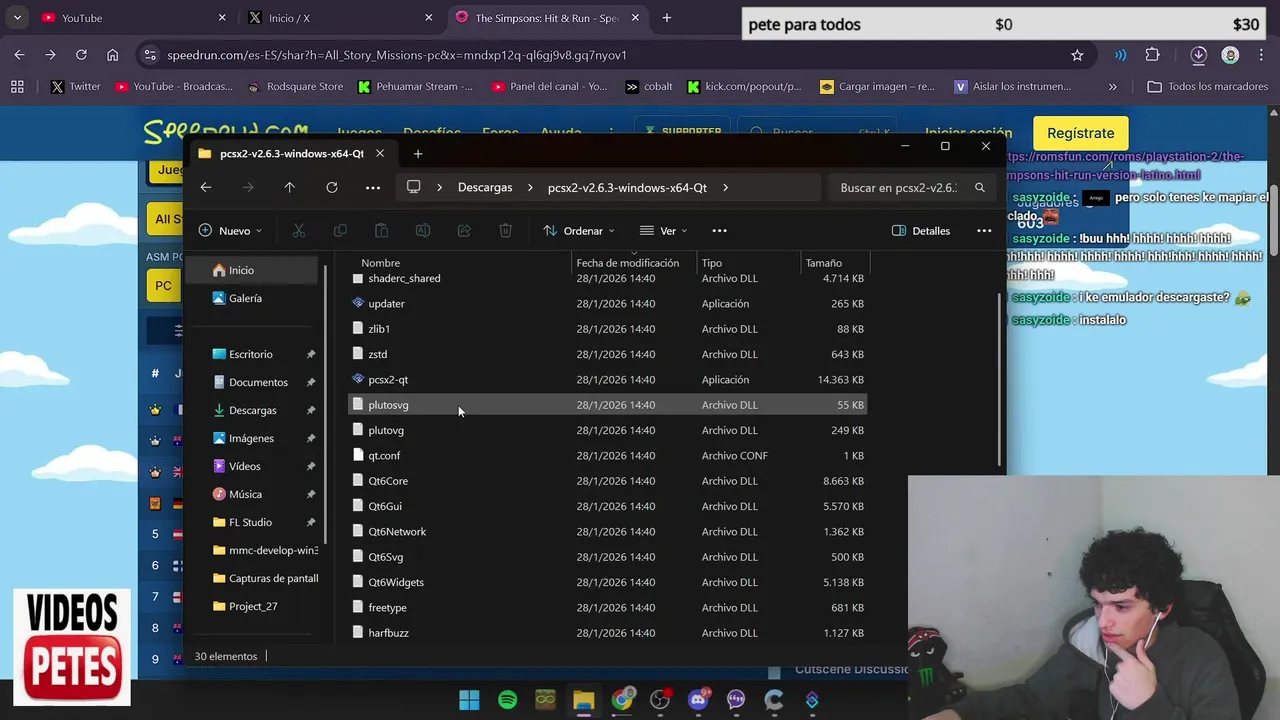Open the Ordenar sort dropdown
Screen dimensions: 1280x720
click(x=580, y=231)
